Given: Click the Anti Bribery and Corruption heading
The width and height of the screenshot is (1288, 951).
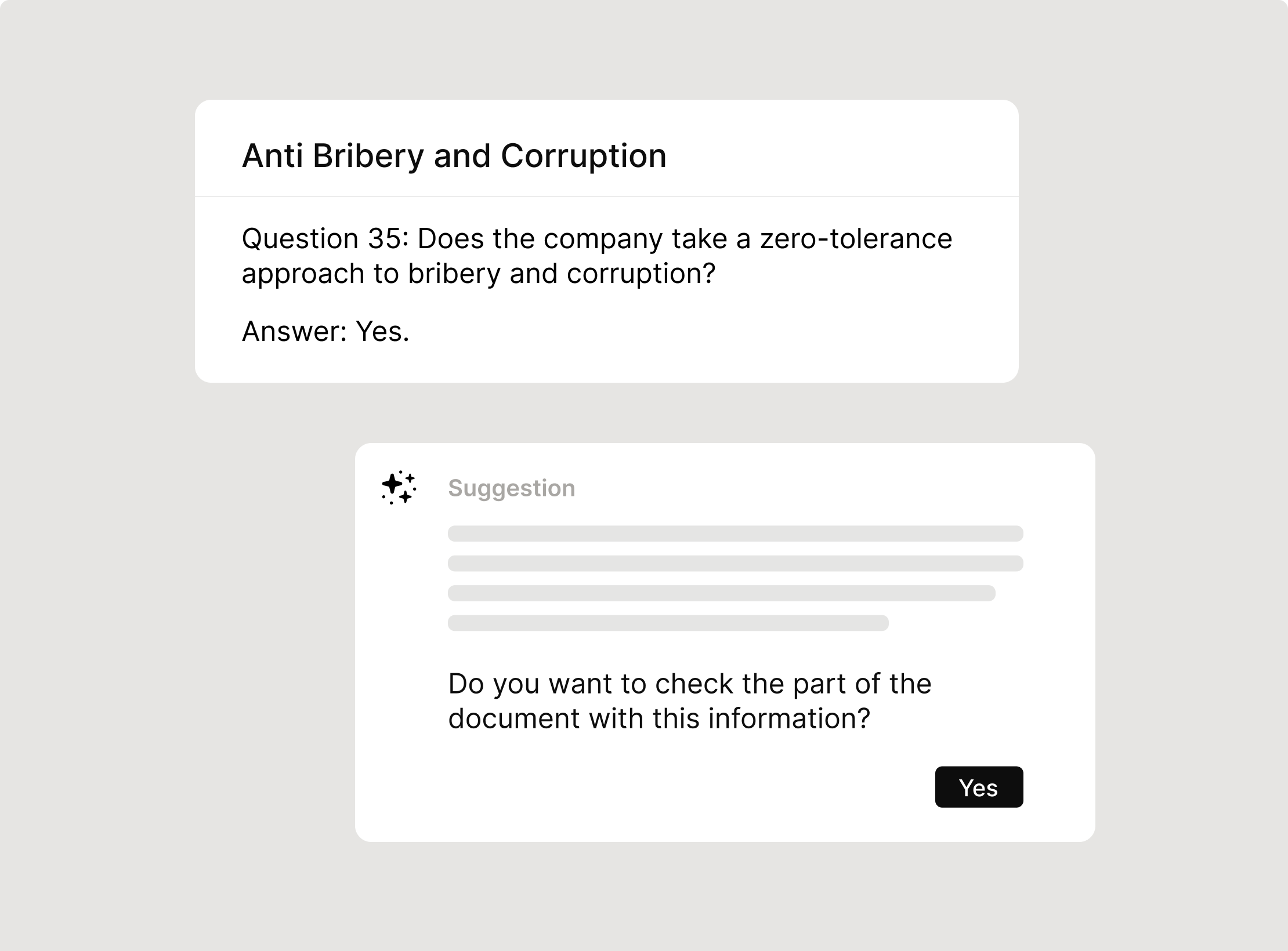Looking at the screenshot, I should click(454, 156).
